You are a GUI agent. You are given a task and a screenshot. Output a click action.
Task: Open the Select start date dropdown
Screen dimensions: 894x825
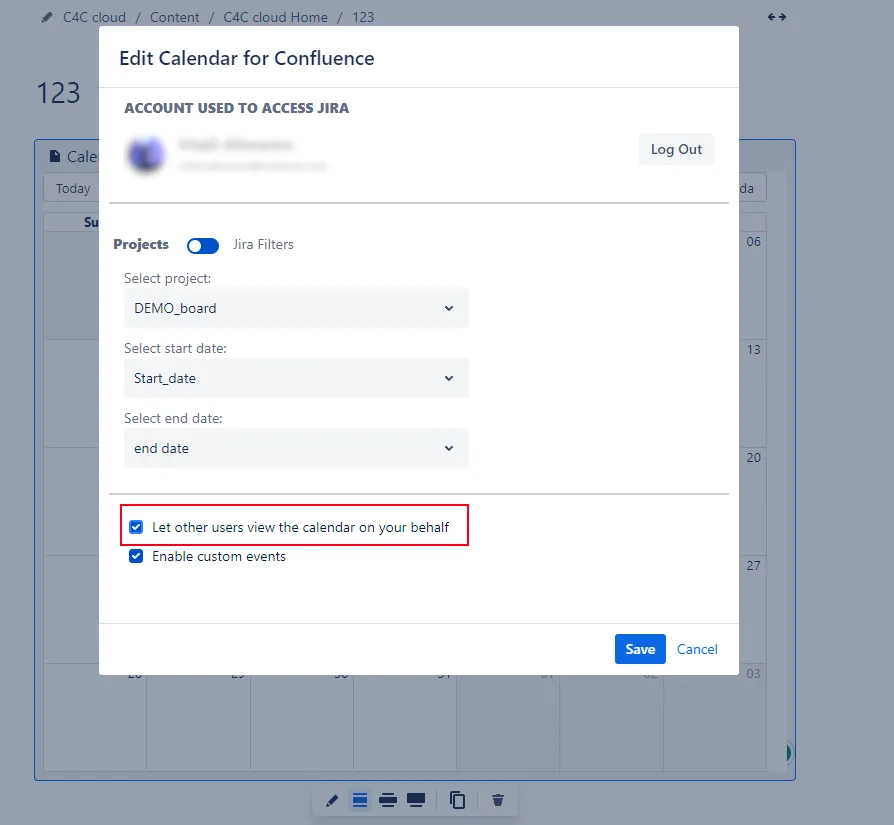296,379
